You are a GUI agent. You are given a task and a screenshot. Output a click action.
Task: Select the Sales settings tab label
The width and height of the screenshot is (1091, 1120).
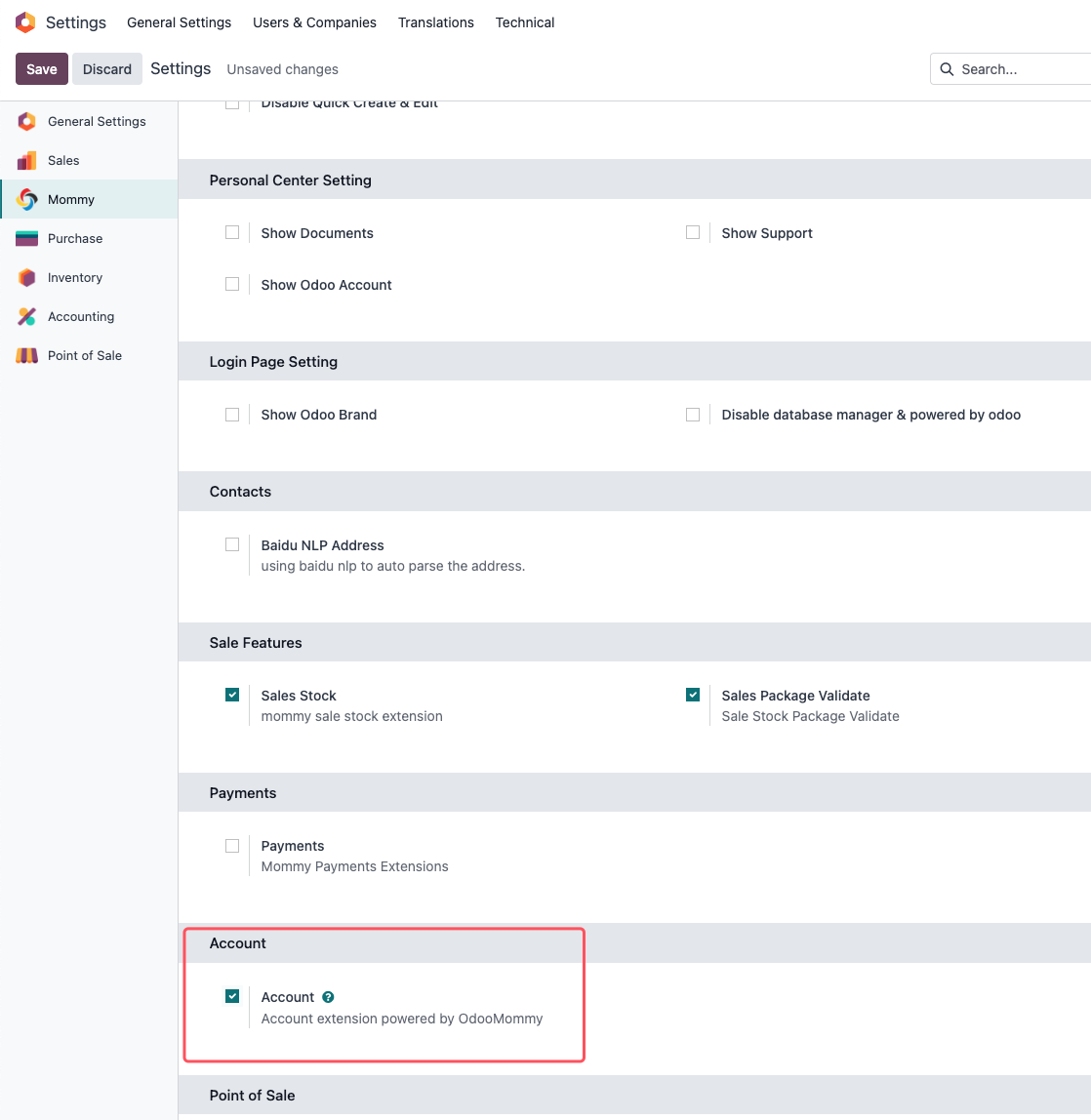63,161
